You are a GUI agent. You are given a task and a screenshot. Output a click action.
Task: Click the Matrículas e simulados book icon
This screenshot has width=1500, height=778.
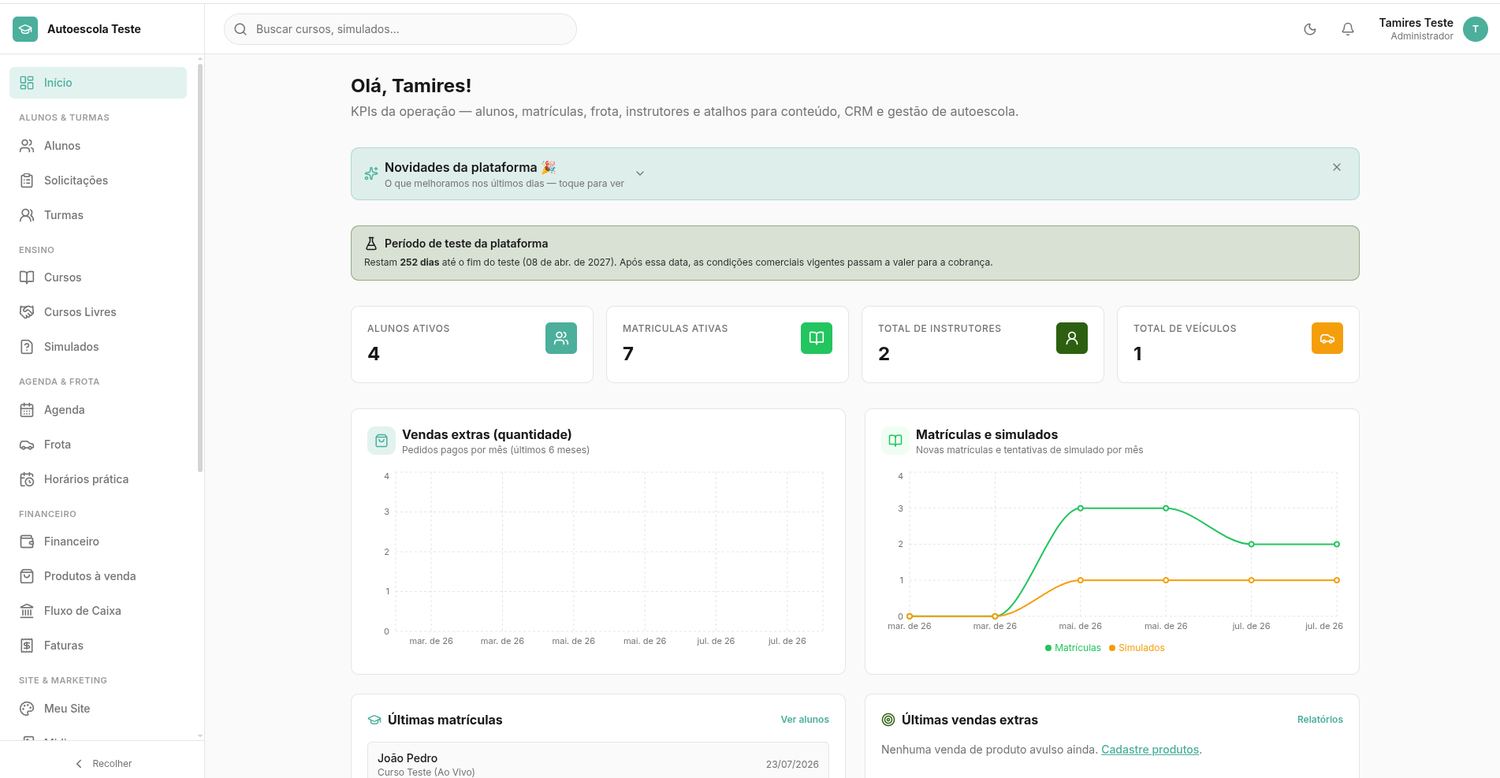click(x=895, y=441)
